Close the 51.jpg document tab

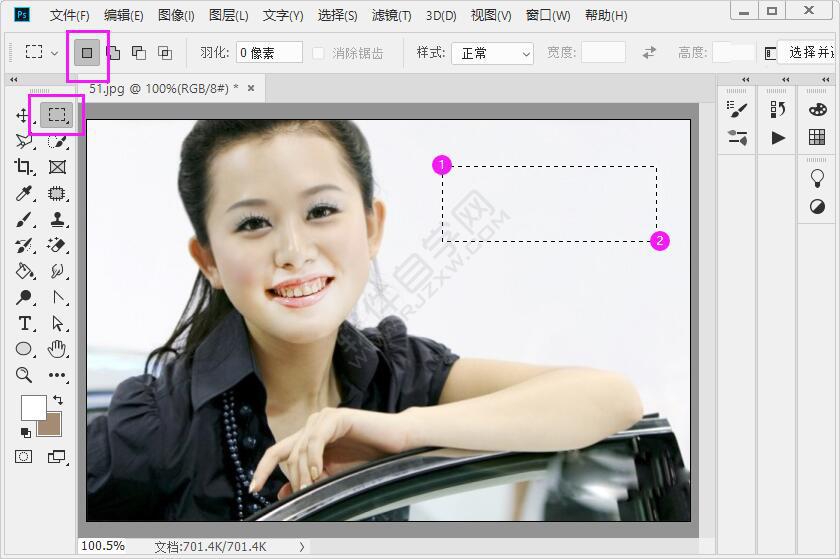coord(251,88)
